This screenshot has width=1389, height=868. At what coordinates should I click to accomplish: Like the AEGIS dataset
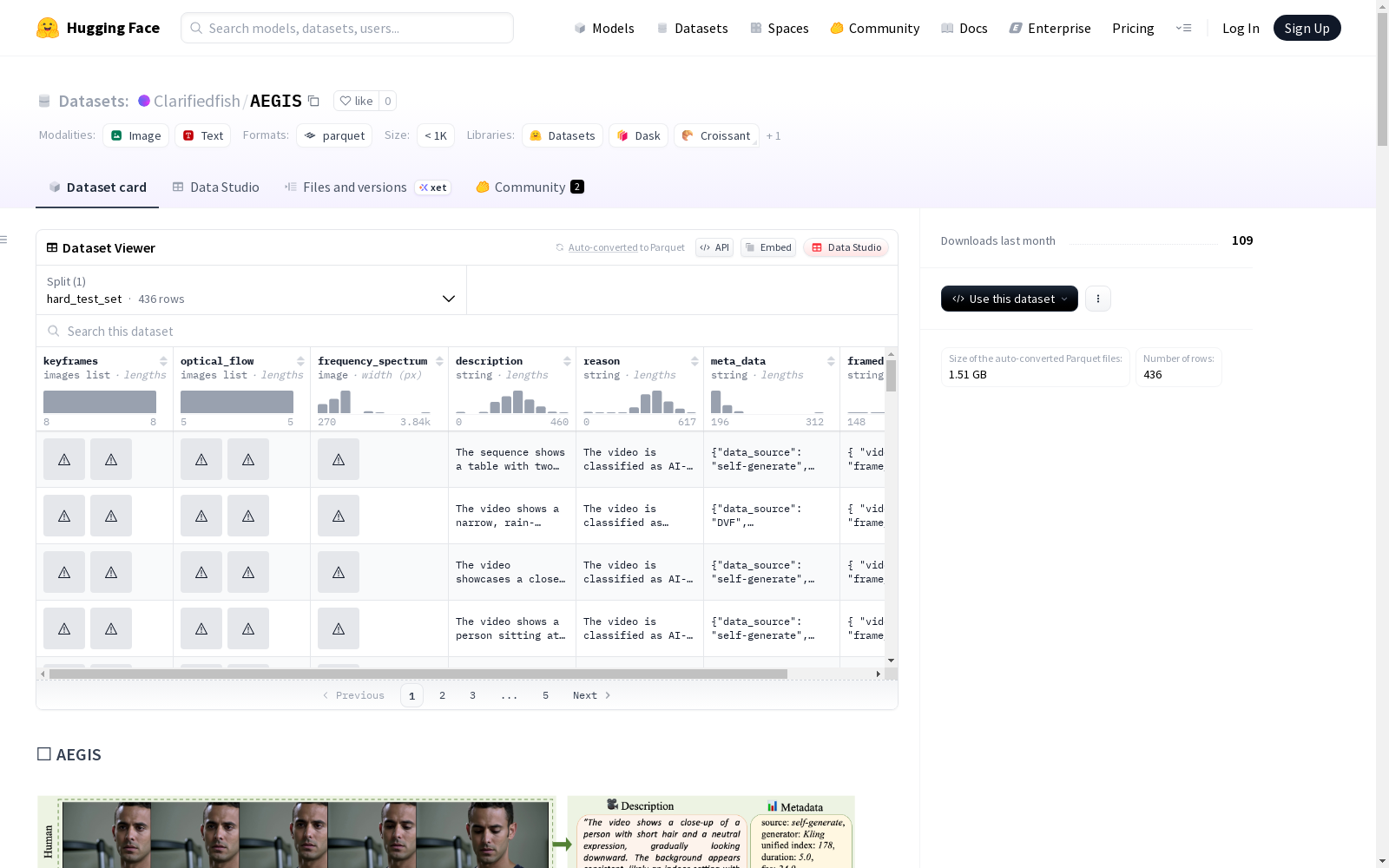pyautogui.click(x=356, y=101)
